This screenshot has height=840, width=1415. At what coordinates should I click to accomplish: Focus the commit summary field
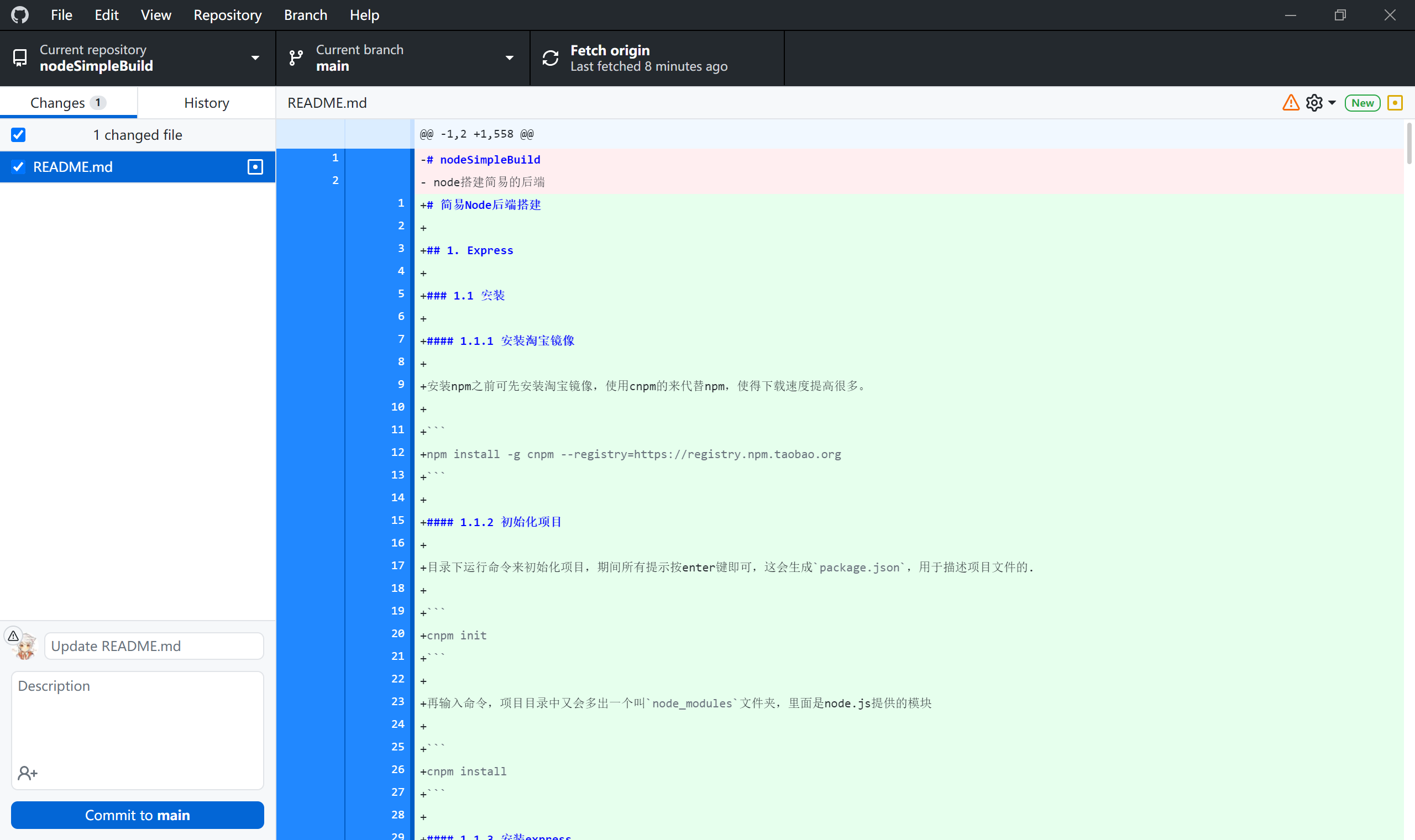(x=154, y=646)
